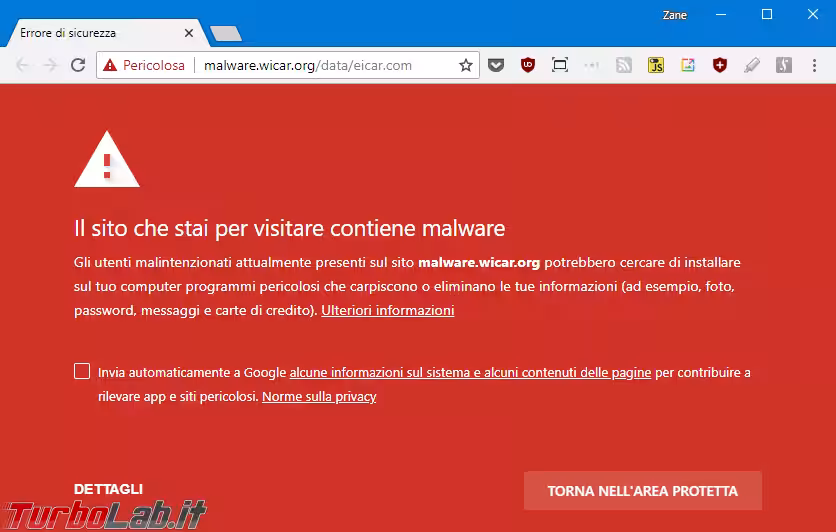Image resolution: width=836 pixels, height=532 pixels.
Task: Click the heading Il sito che stai per visitare
Action: [290, 228]
